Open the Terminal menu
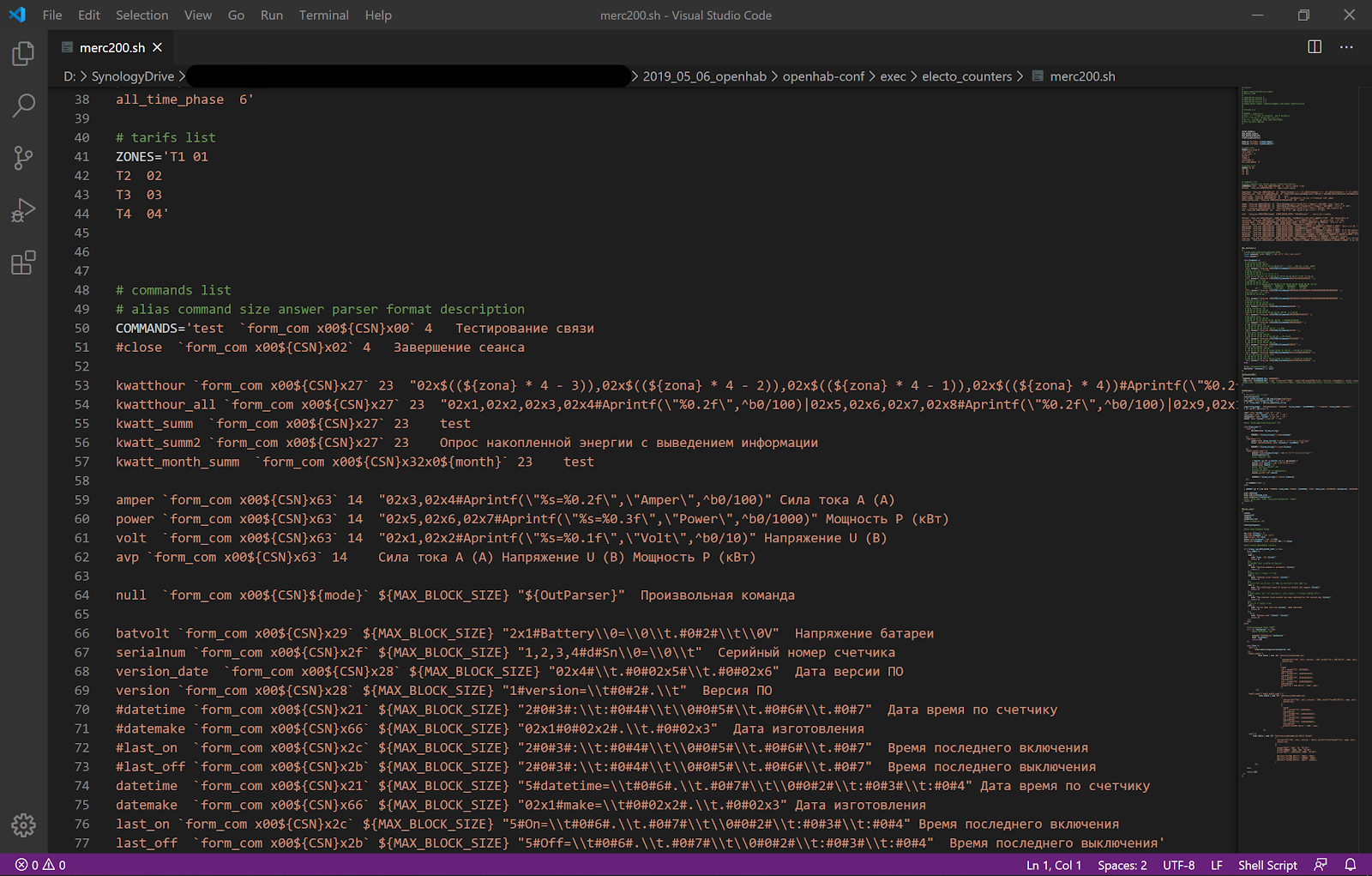The image size is (1372, 876). 324,15
